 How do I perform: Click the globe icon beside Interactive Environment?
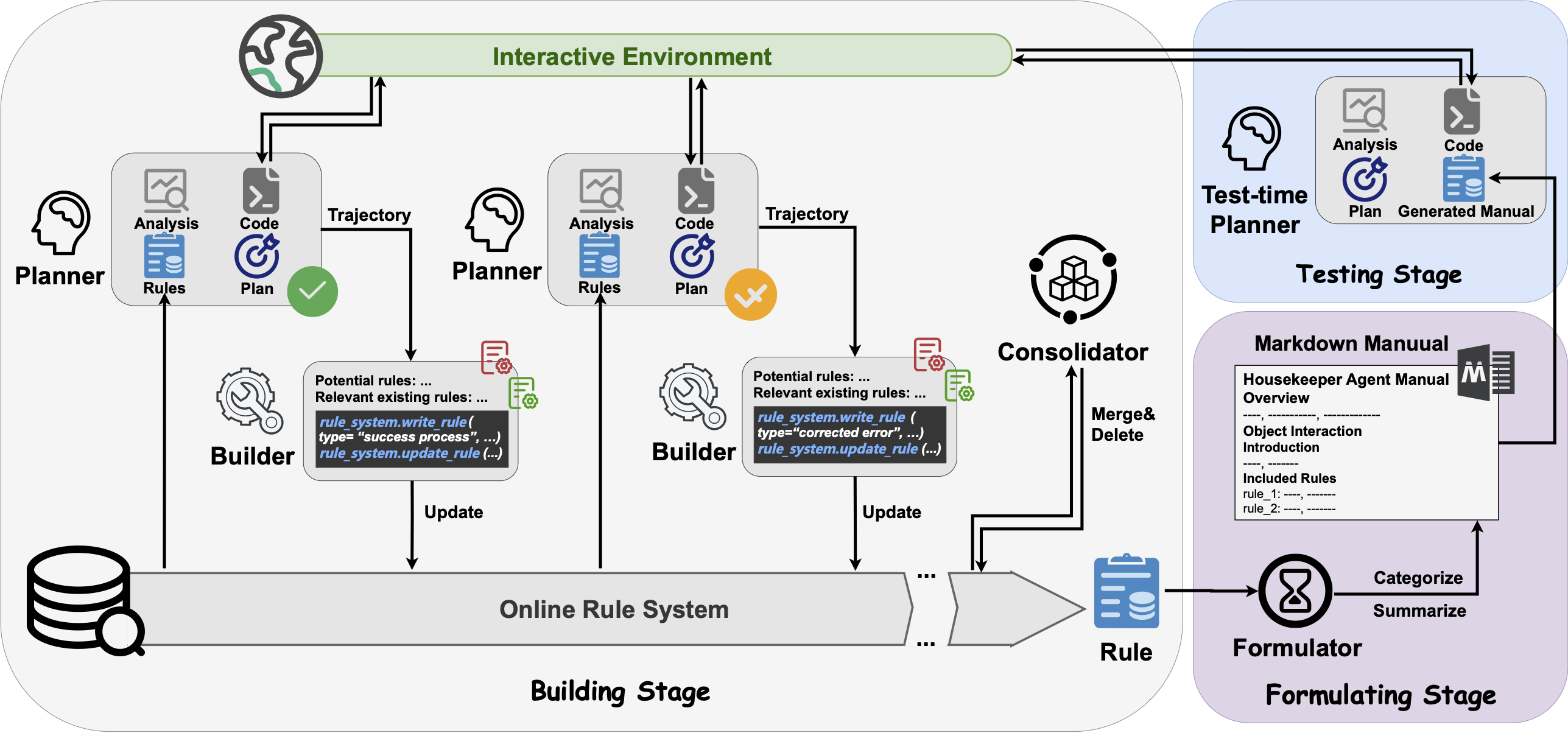coord(281,56)
